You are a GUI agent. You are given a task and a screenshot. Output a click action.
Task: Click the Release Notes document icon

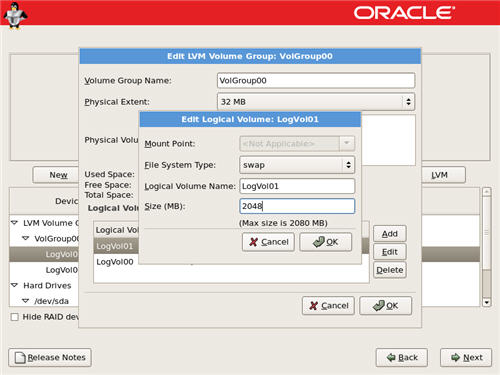pyautogui.click(x=20, y=358)
